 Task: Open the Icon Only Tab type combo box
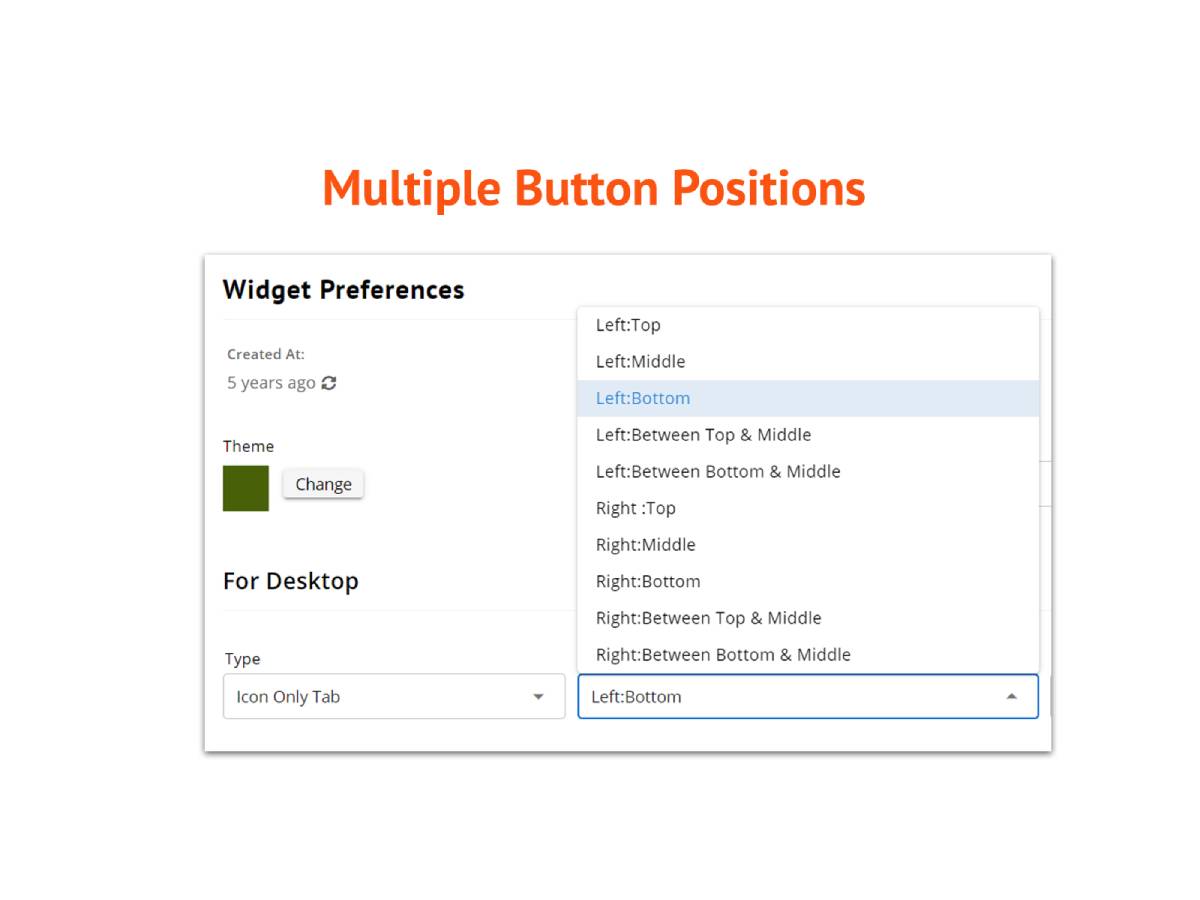point(394,696)
